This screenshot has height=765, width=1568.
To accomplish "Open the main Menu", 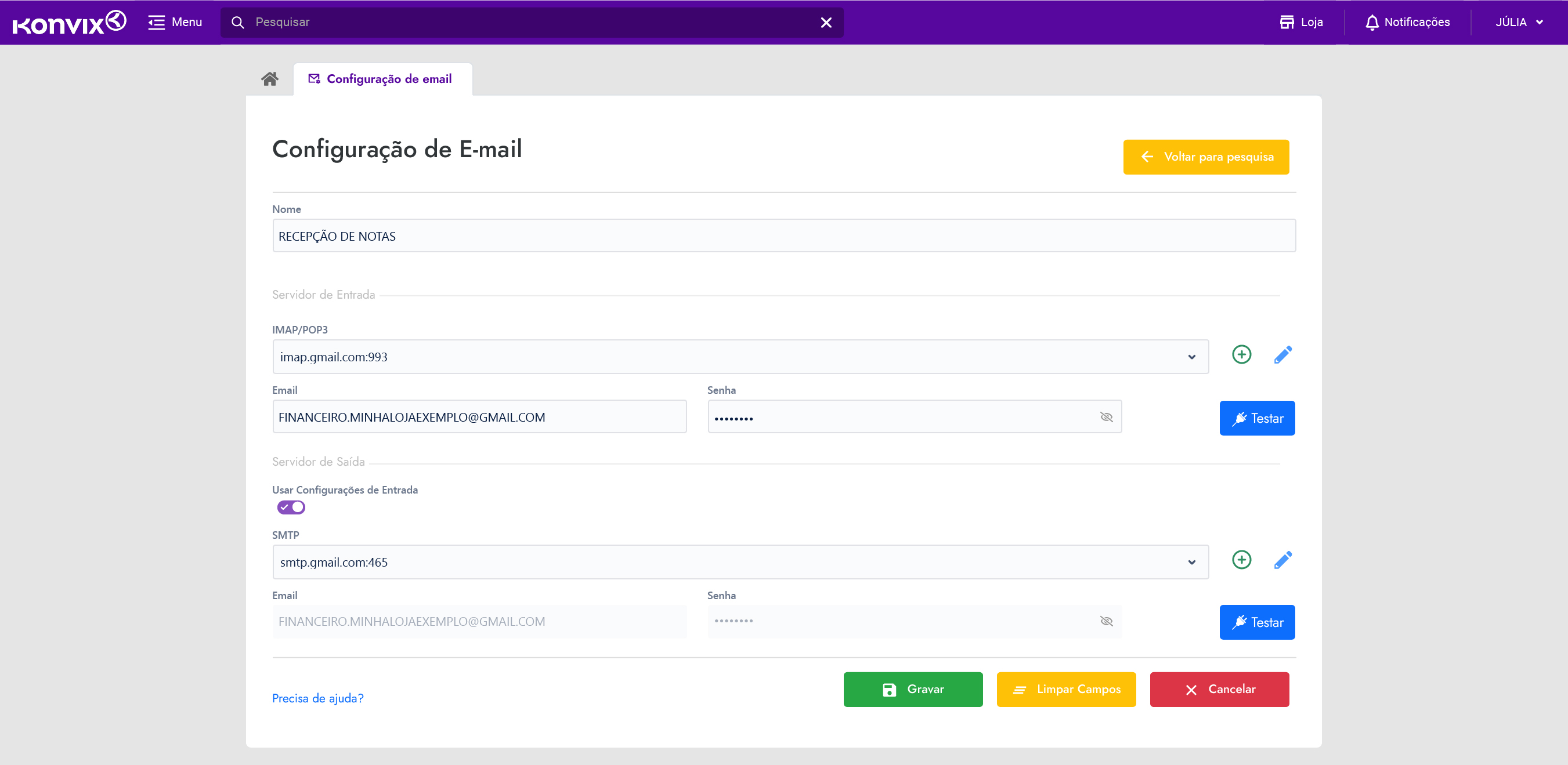I will pos(175,23).
